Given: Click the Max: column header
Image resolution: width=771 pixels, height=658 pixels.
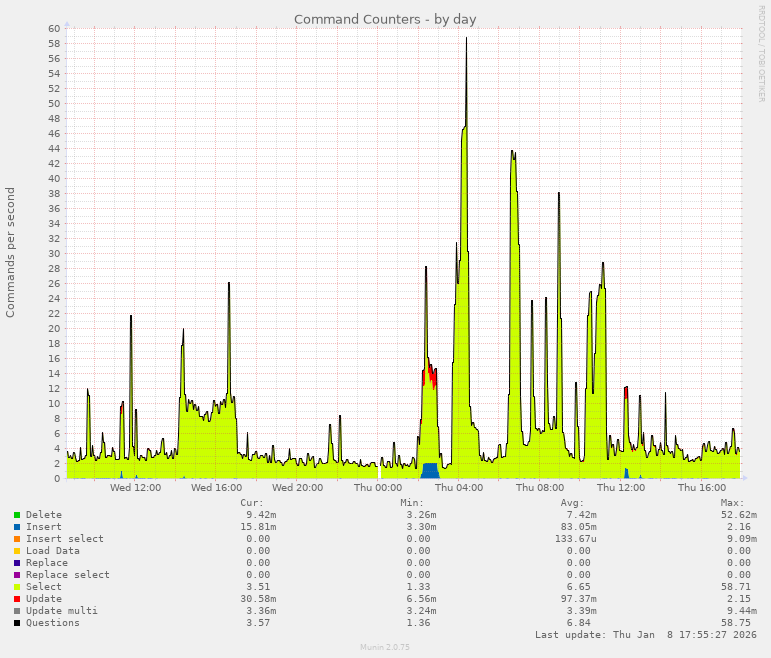Looking at the screenshot, I should tap(732, 503).
